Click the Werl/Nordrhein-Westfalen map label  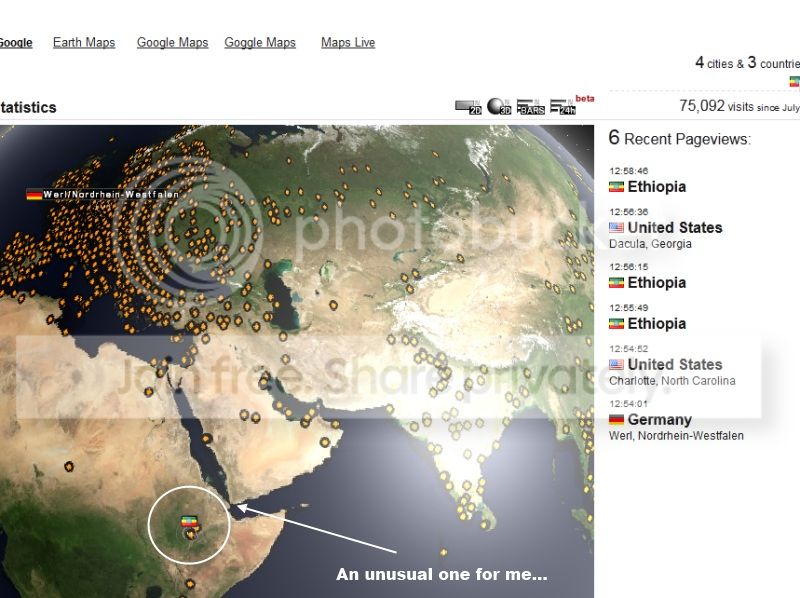[x=111, y=194]
